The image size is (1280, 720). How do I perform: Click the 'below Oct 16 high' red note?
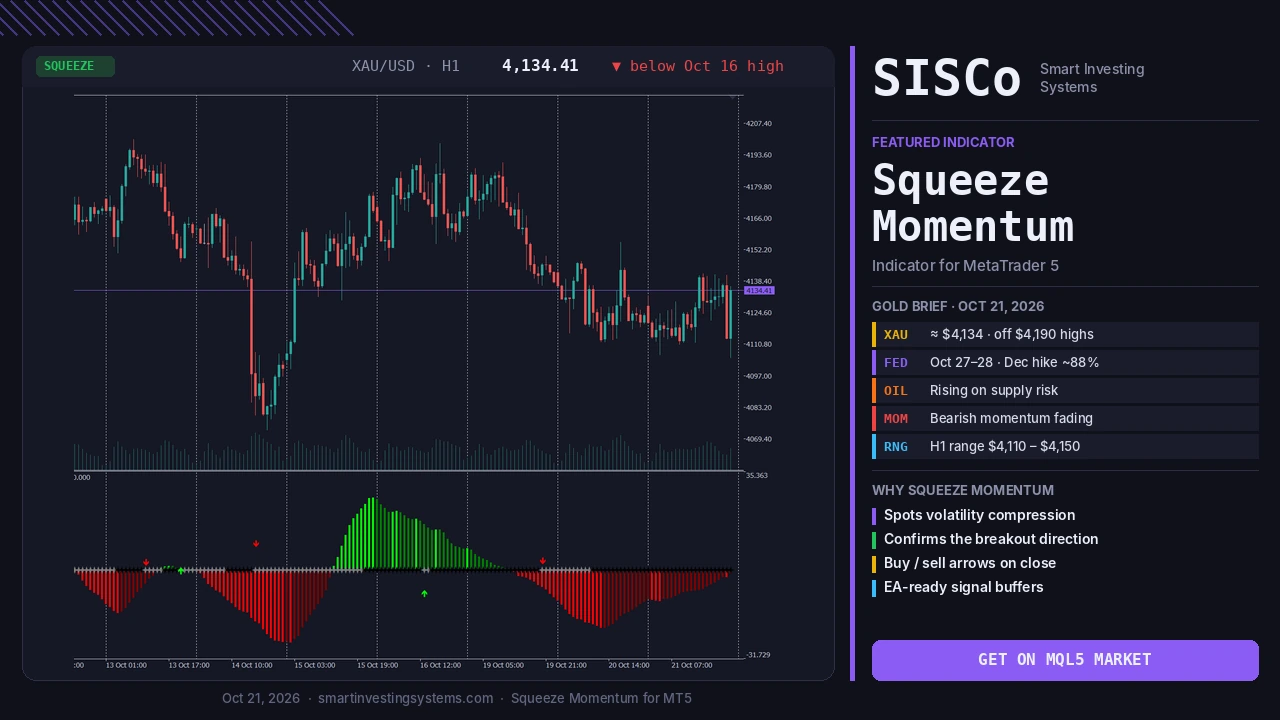tap(697, 66)
